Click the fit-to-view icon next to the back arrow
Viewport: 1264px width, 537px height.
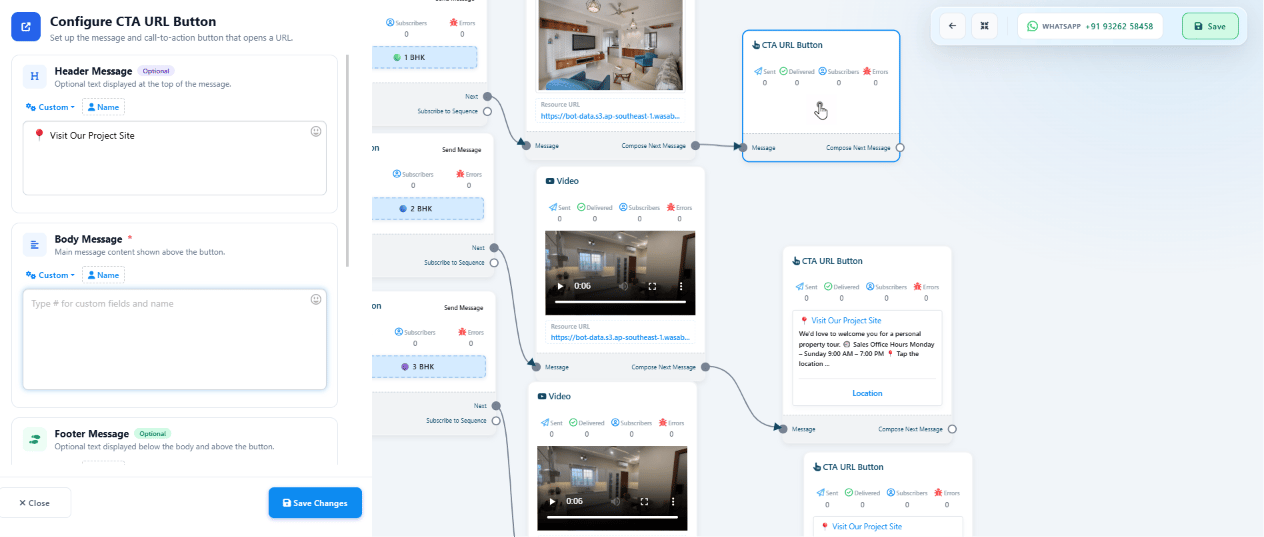(x=985, y=26)
